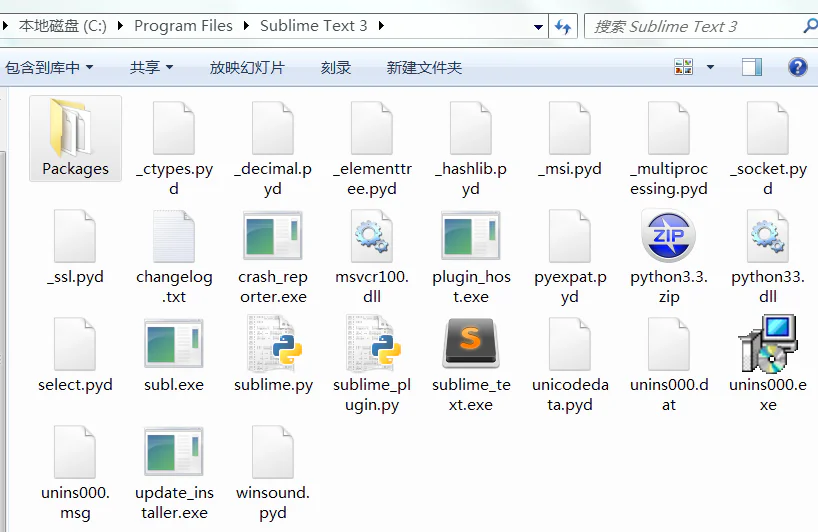Screen dimensions: 818x532
Task: Select the _socket.pyd file icon
Action: pos(768,128)
